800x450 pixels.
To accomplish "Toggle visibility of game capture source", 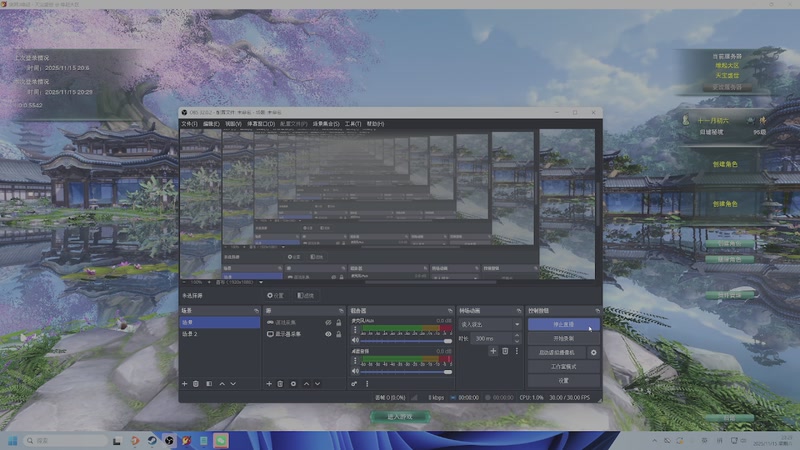I will pyautogui.click(x=328, y=322).
